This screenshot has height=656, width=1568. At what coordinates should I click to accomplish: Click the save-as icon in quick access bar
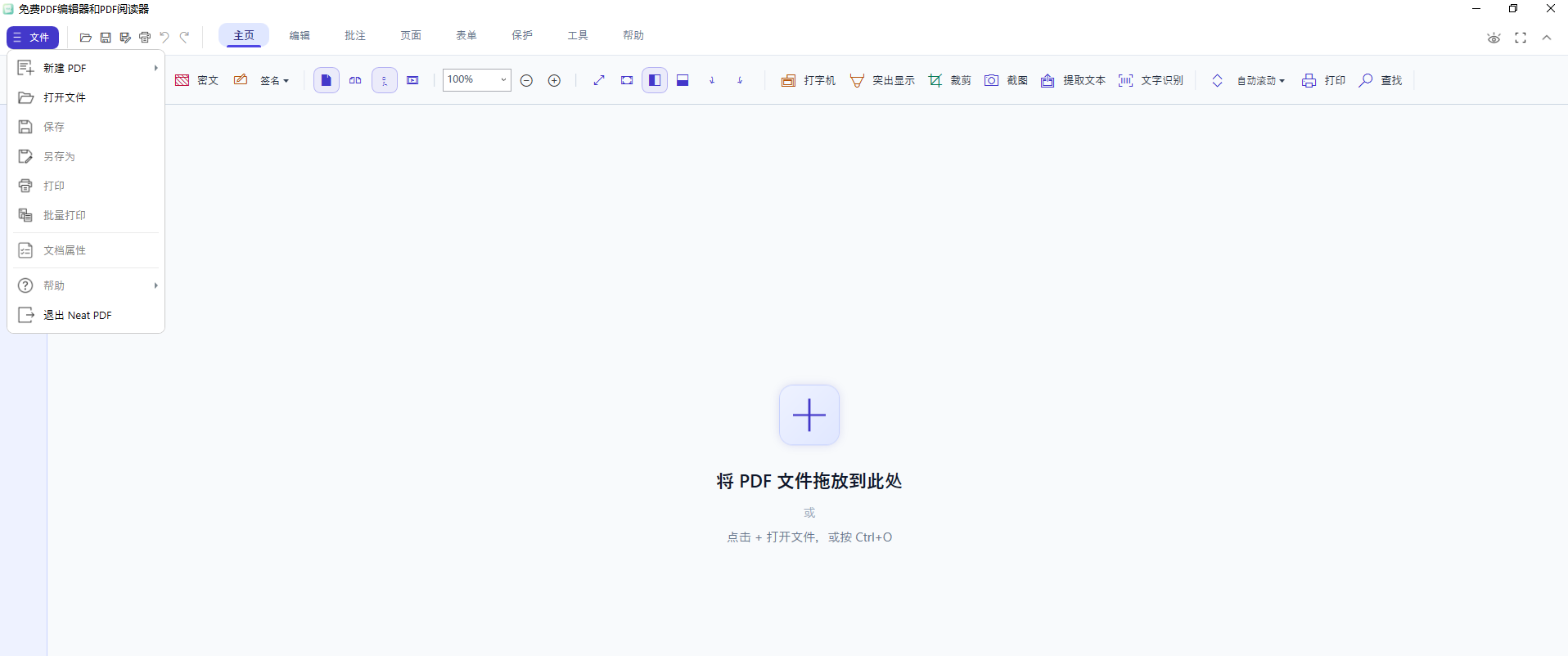pos(125,38)
